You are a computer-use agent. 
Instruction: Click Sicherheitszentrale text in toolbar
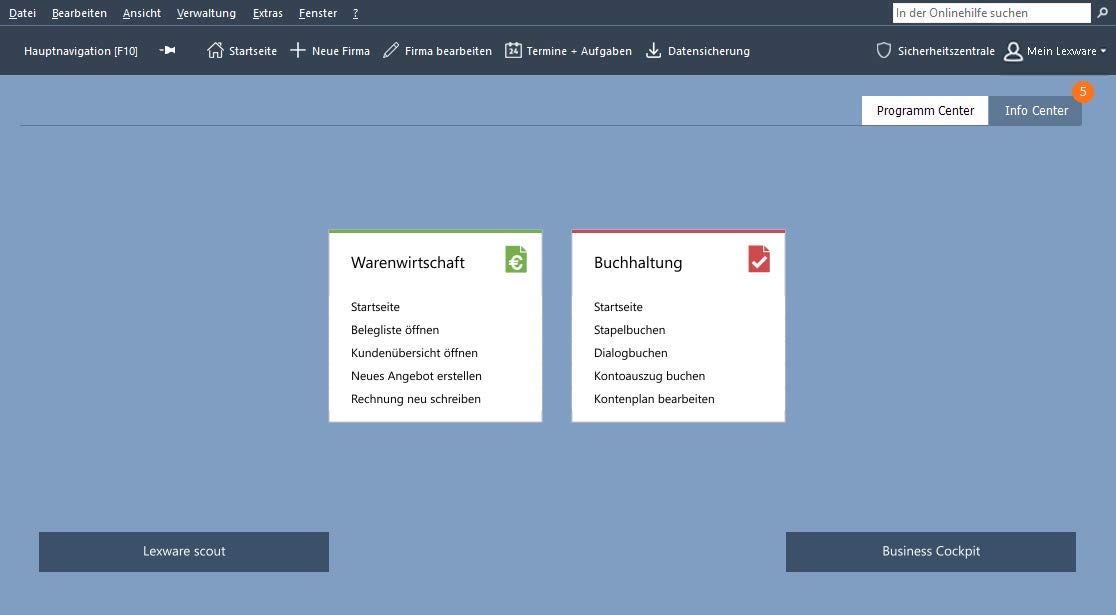point(946,51)
